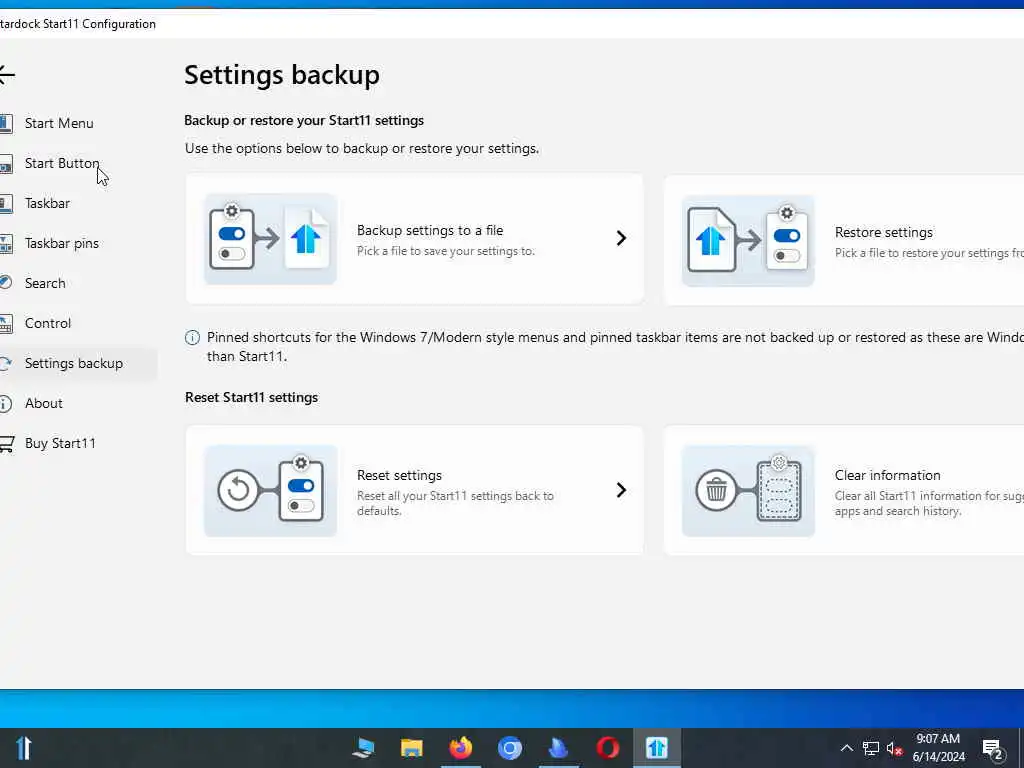Viewport: 1024px width, 768px height.
Task: Click the 'Settings backup' page heading
Action: (281, 74)
